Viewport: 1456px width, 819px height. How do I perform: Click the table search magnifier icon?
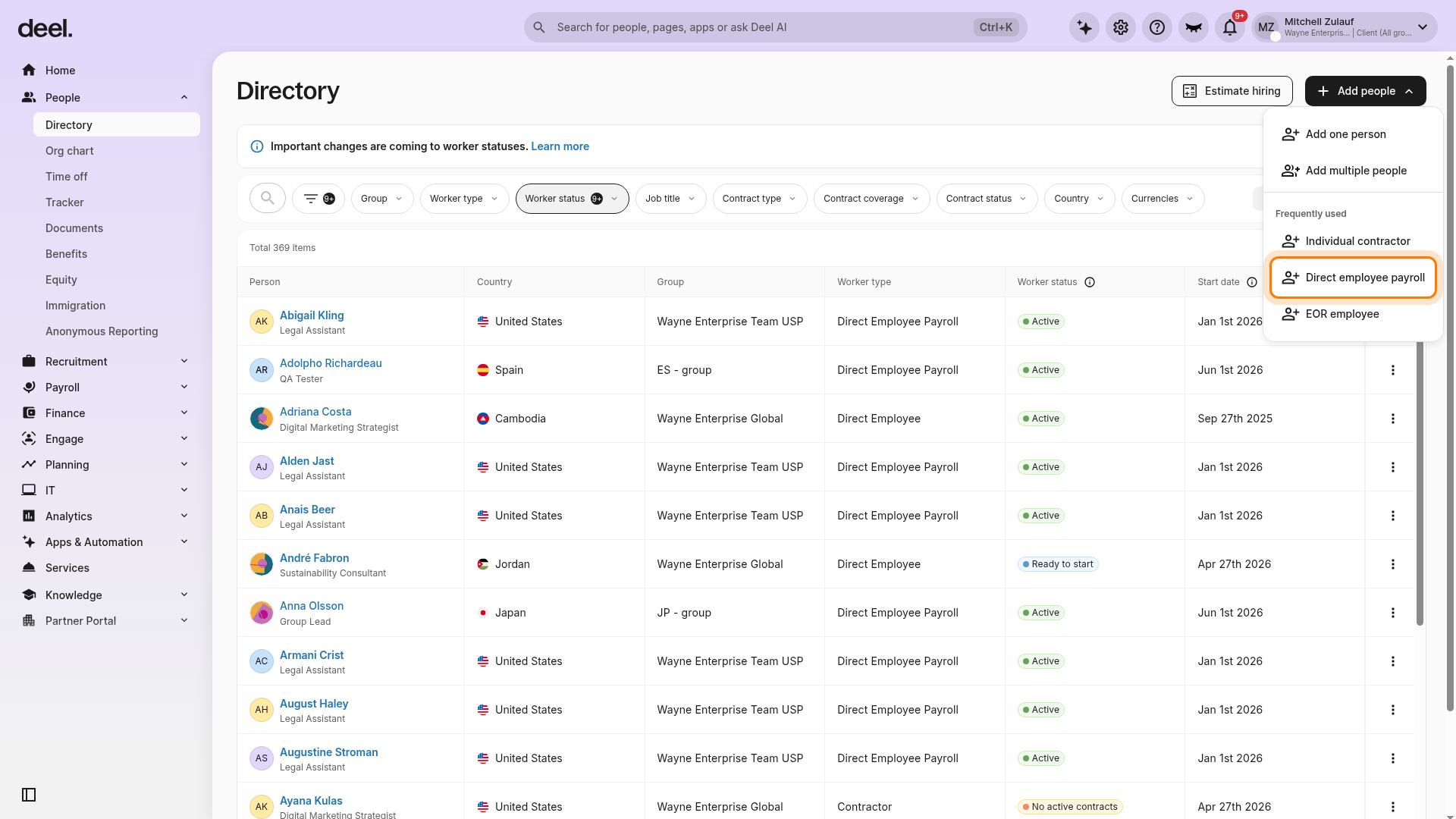point(267,198)
